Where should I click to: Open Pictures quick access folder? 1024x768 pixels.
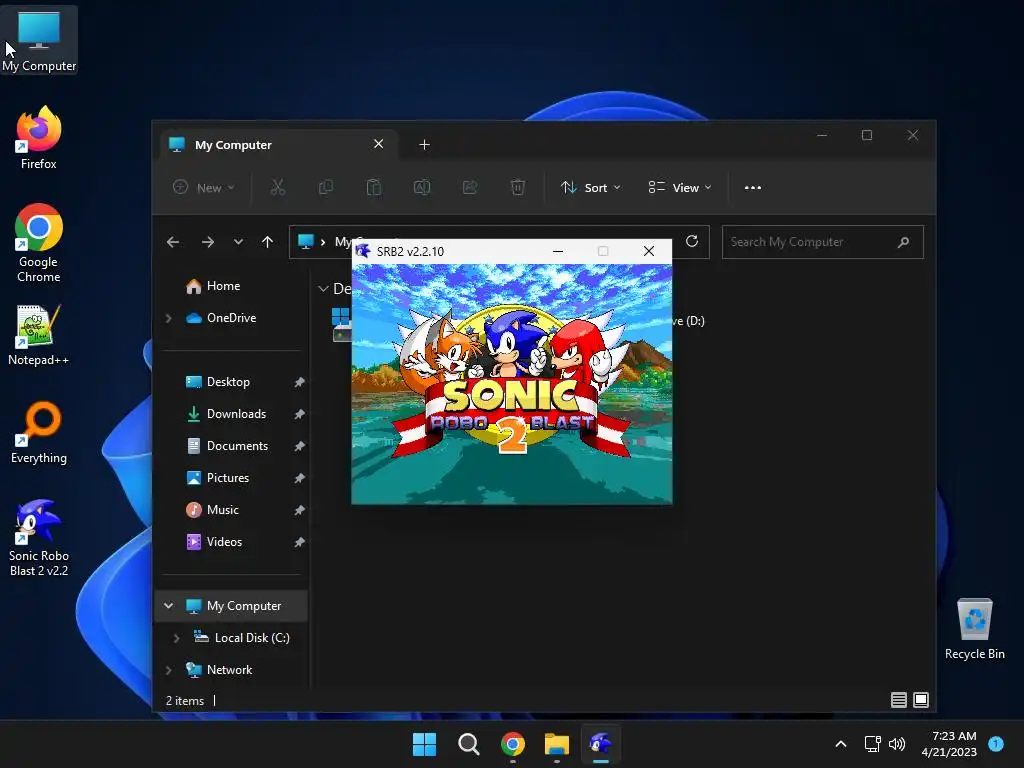click(x=227, y=478)
